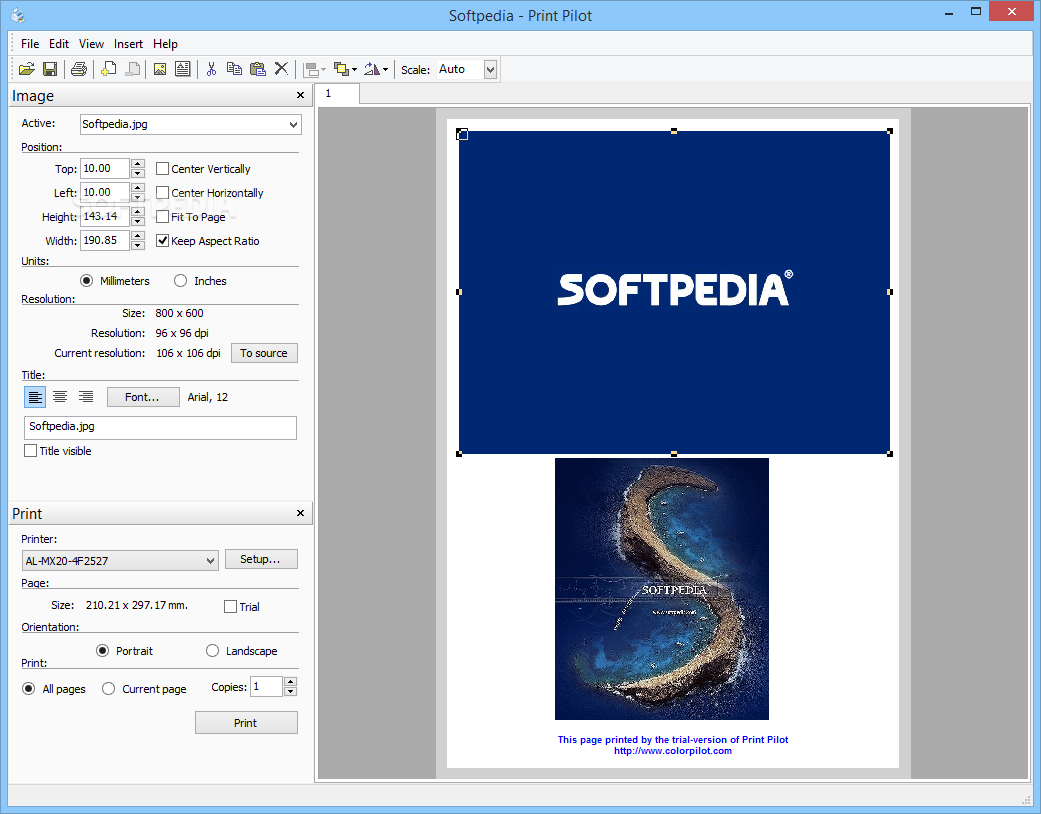Screen dimensions: 1041x814
Task: Click the Copy icon in toolbar
Action: click(x=234, y=69)
